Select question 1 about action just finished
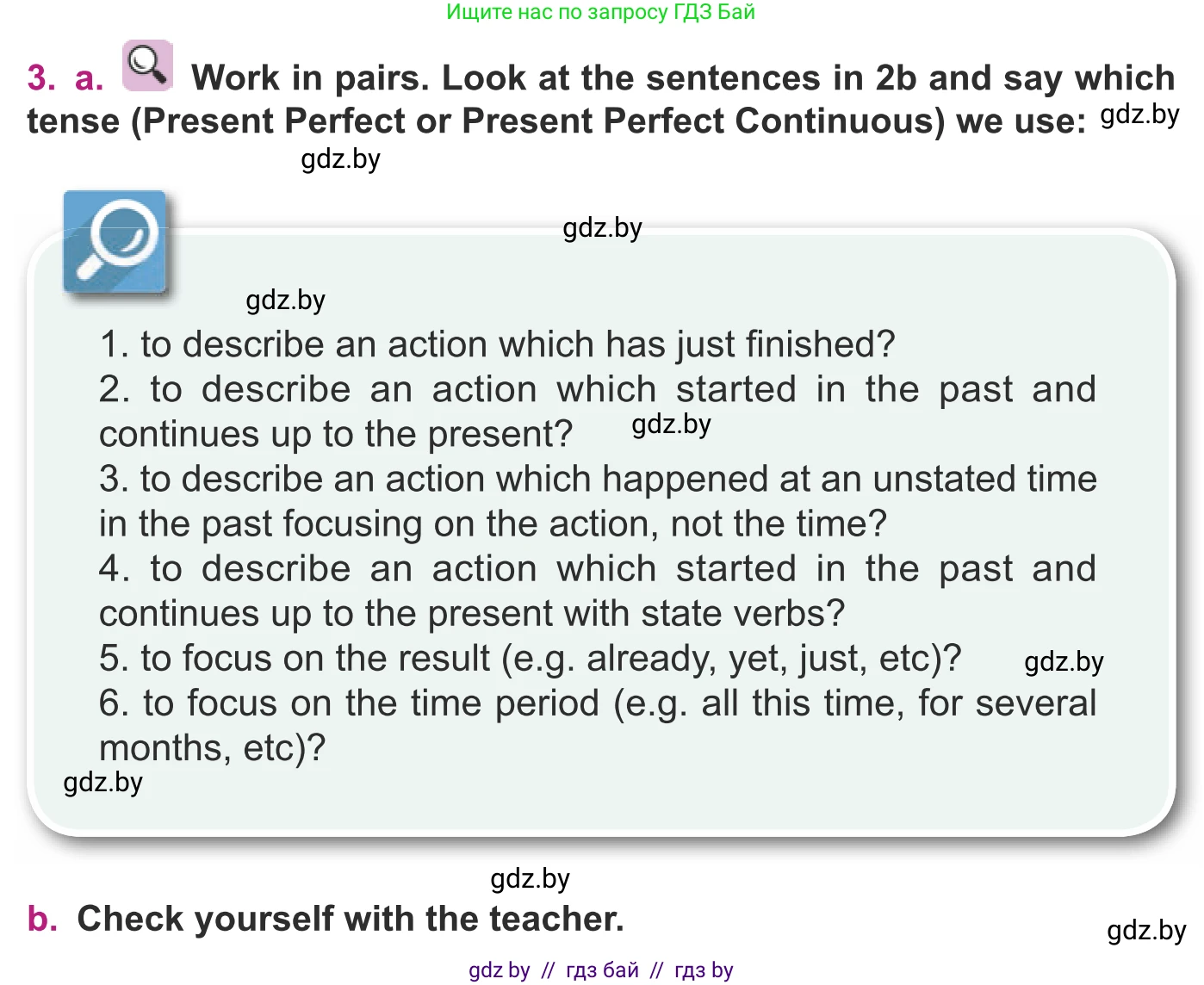This screenshot has width=1204, height=985. 497,344
